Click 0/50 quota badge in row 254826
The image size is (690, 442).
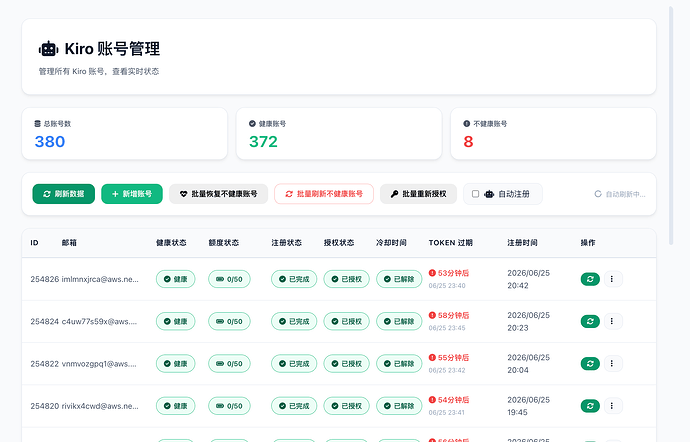[229, 279]
